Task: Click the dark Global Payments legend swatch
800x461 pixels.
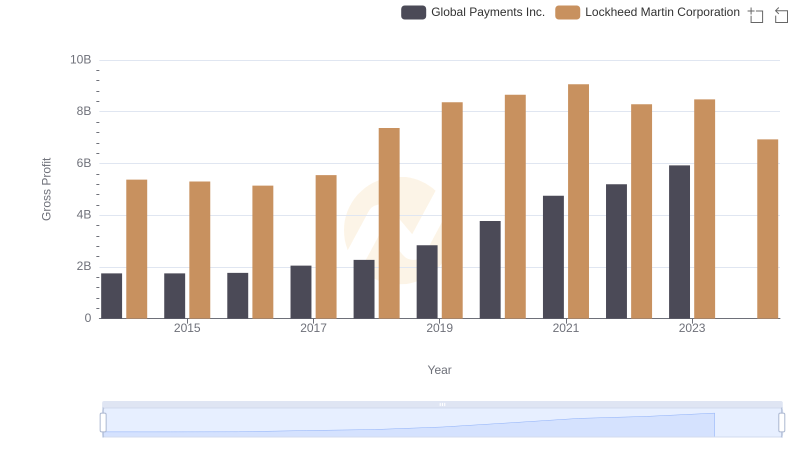Action: coord(413,12)
